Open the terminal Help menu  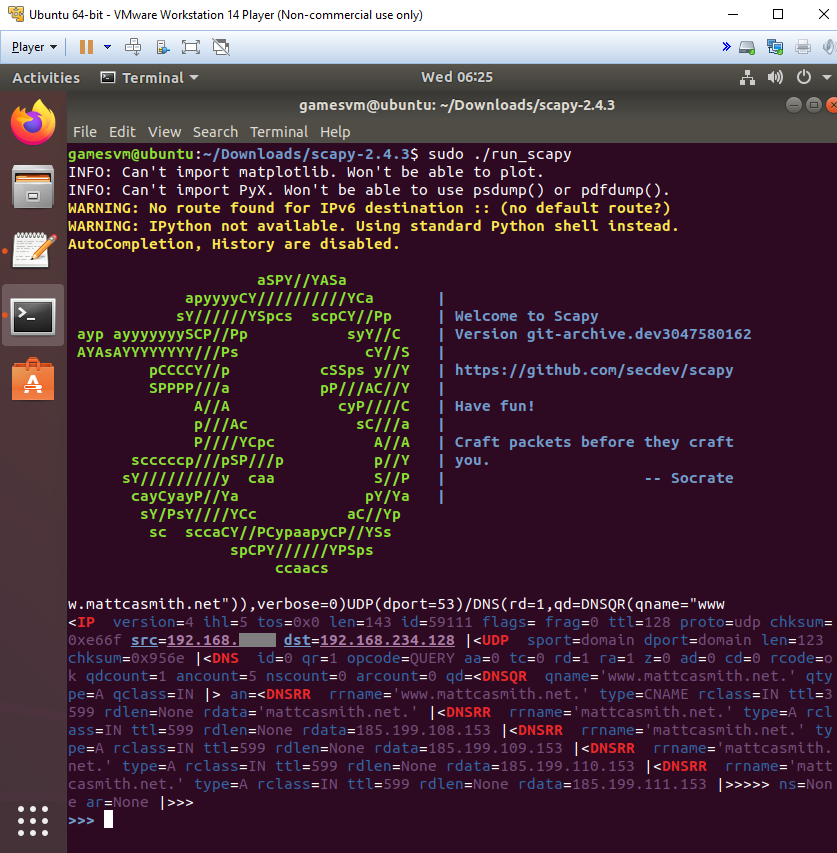tap(335, 132)
